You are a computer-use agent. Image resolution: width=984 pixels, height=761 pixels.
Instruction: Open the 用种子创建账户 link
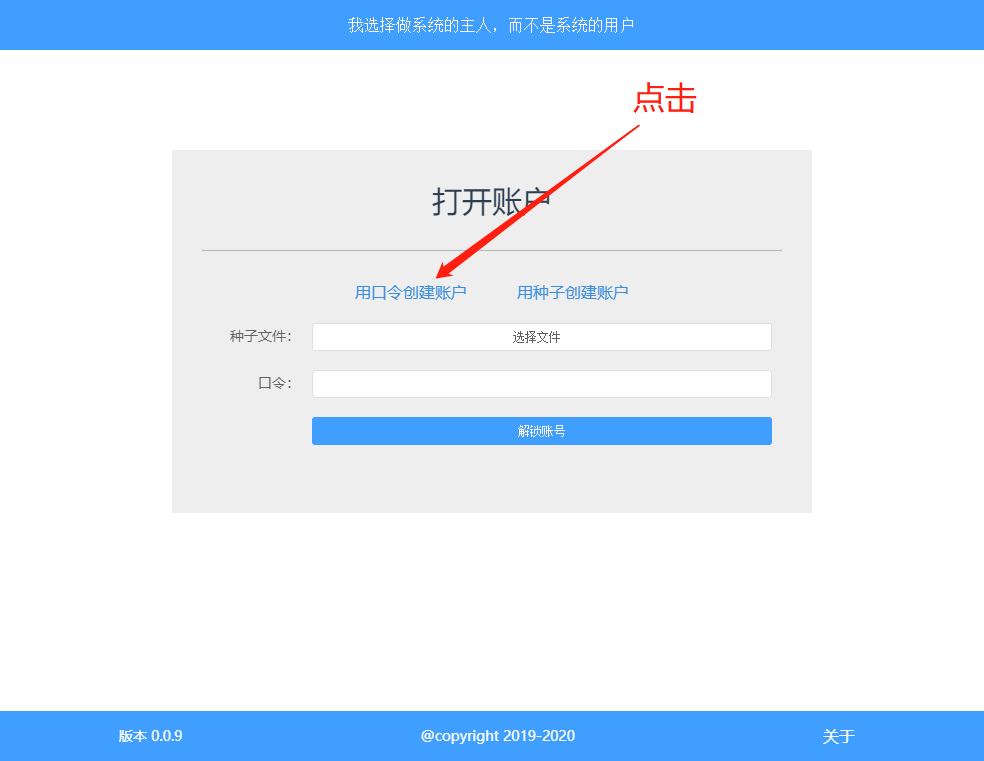[x=572, y=292]
